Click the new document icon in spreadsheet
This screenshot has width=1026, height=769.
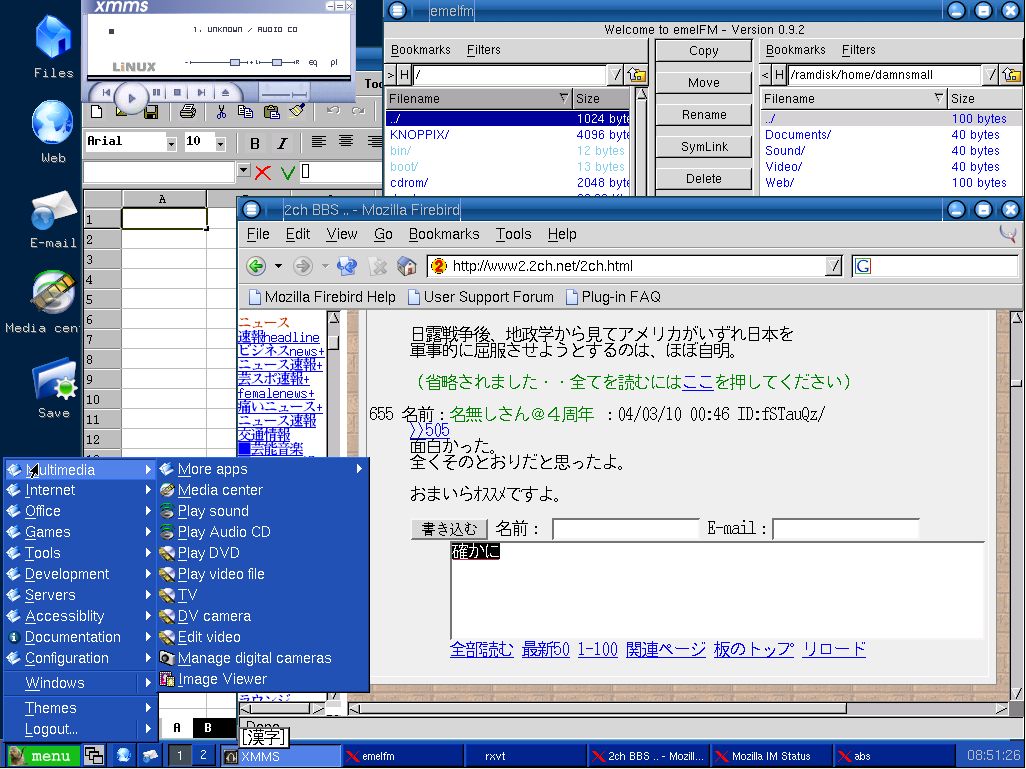tap(97, 112)
